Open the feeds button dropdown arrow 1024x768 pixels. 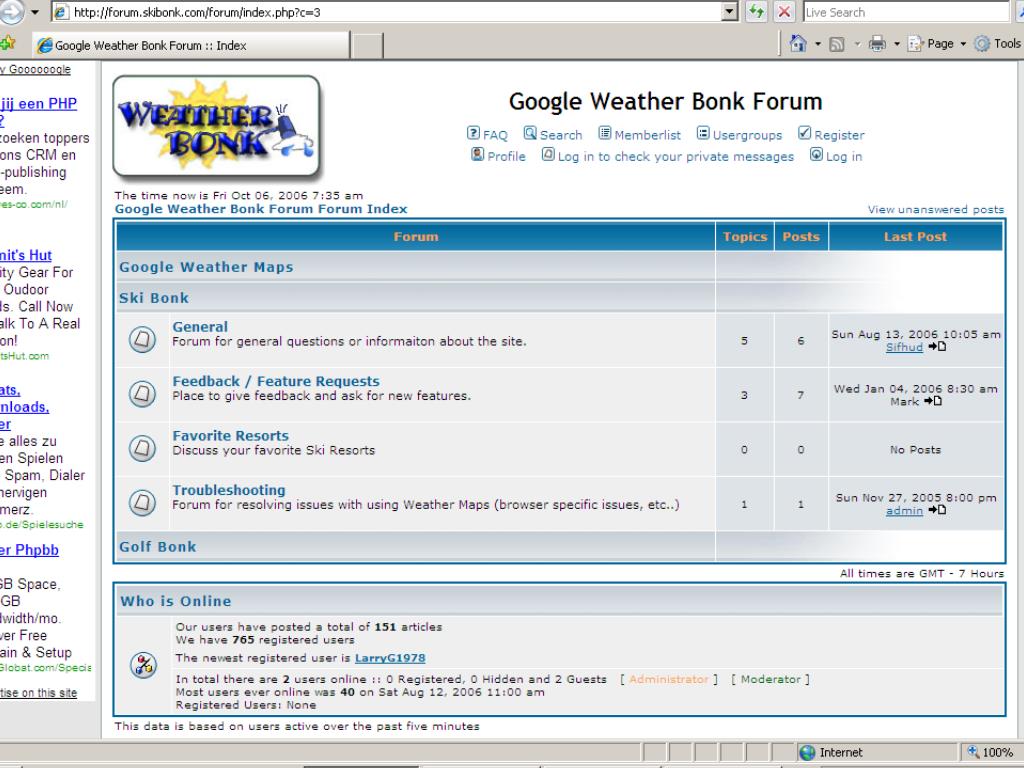[x=857, y=44]
